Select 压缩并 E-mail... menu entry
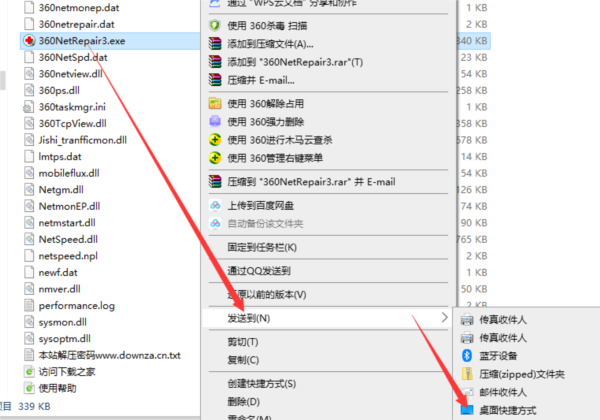This screenshot has width=600, height=420. point(328,80)
